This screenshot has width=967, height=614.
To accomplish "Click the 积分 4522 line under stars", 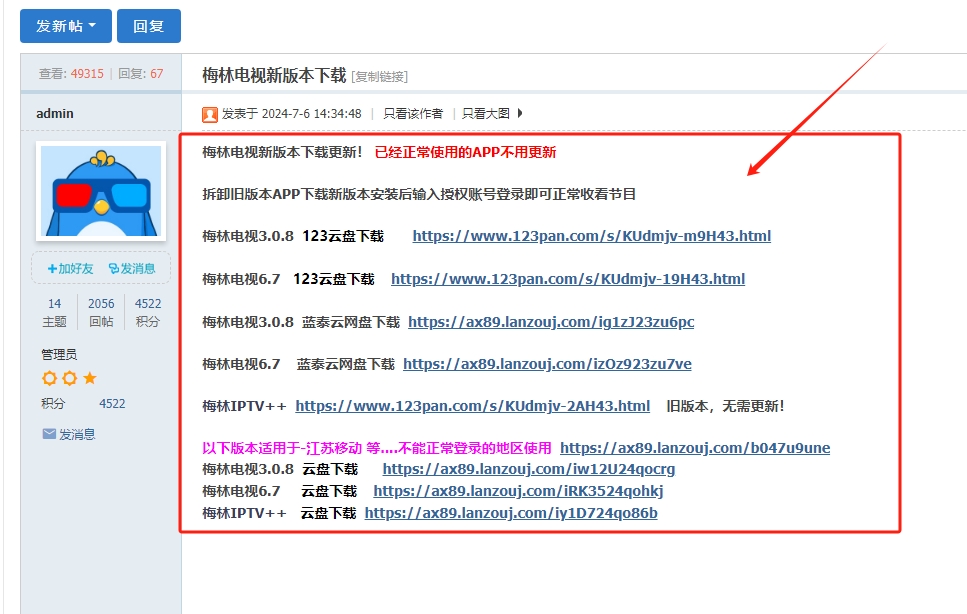I will click(x=83, y=404).
